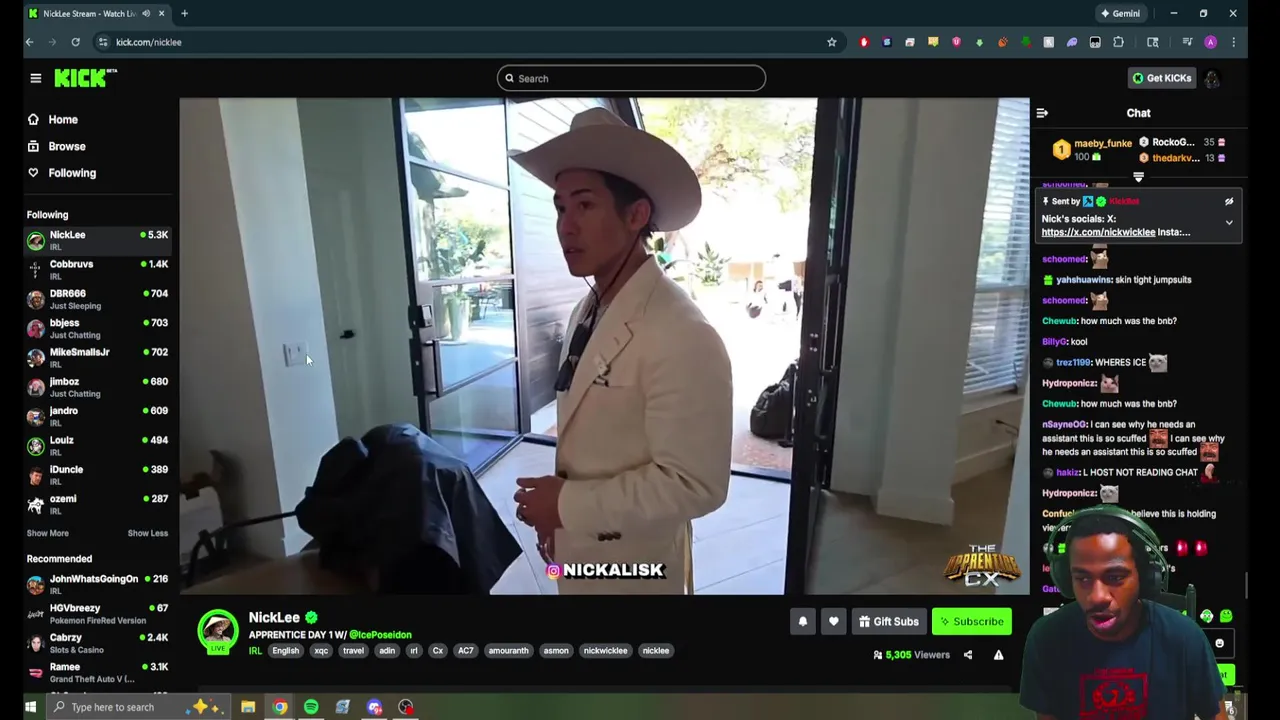The image size is (1280, 720).
Task: Click Show More under Following
Action: (47, 533)
